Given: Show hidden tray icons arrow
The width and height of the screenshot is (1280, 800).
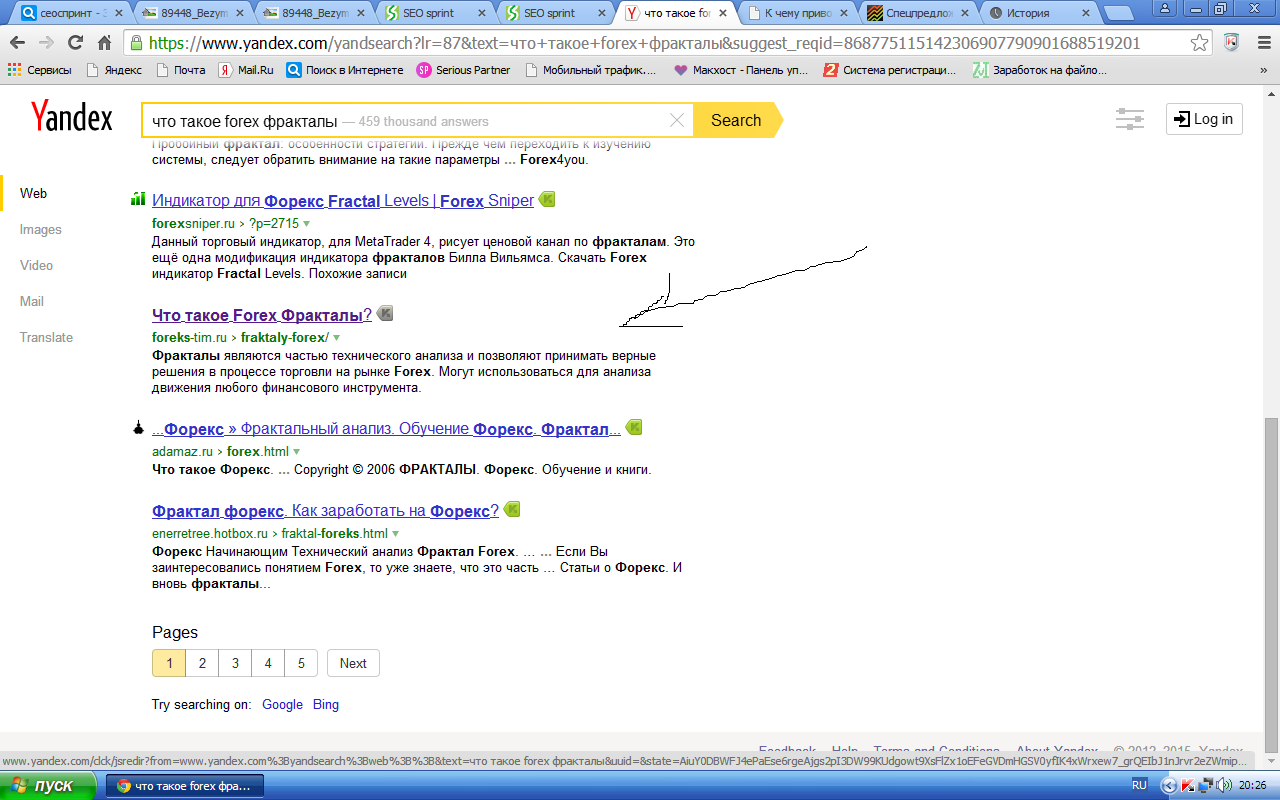Looking at the screenshot, I should tap(1169, 786).
